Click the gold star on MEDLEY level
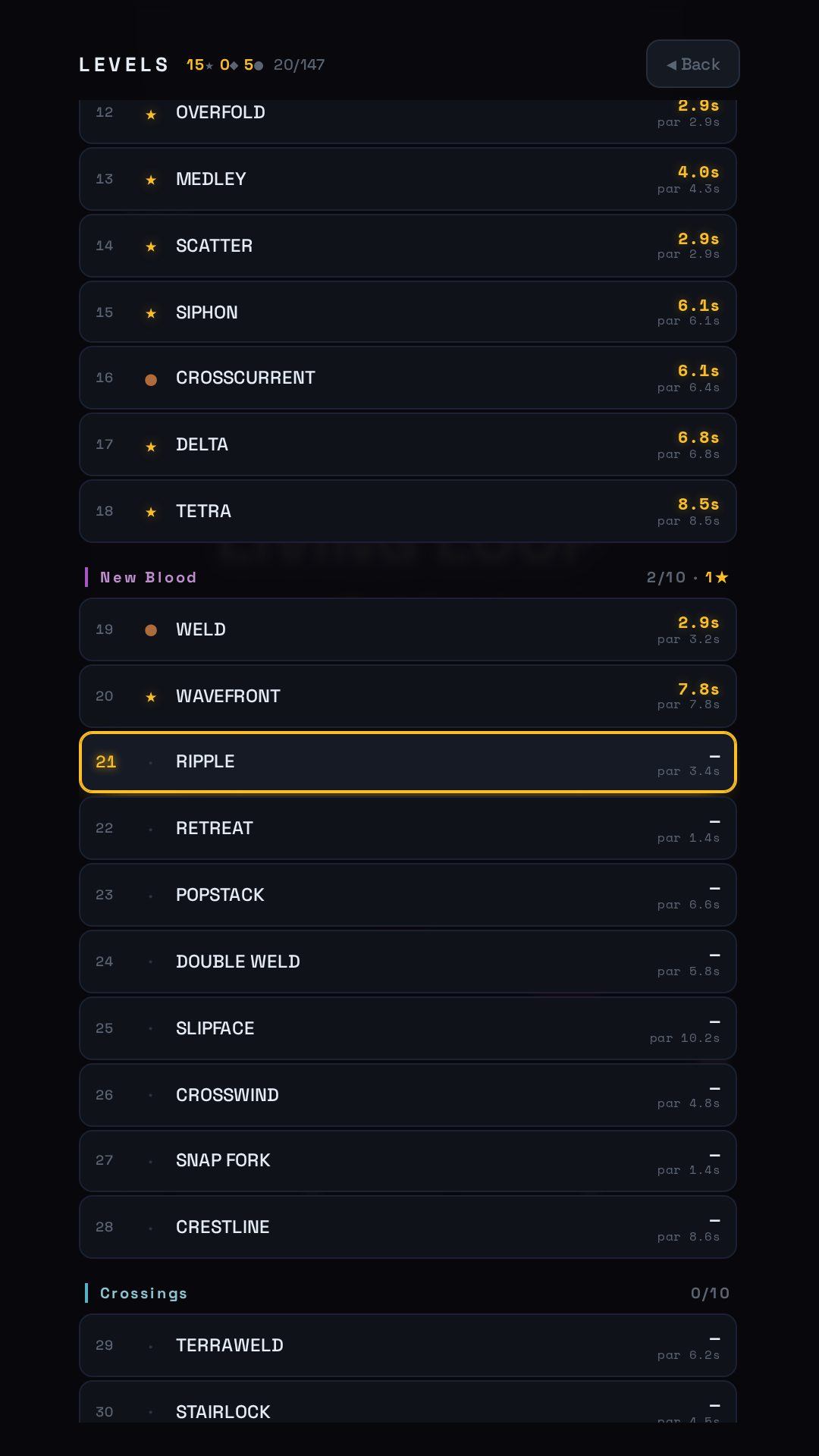The width and height of the screenshot is (819, 1456). (x=151, y=180)
